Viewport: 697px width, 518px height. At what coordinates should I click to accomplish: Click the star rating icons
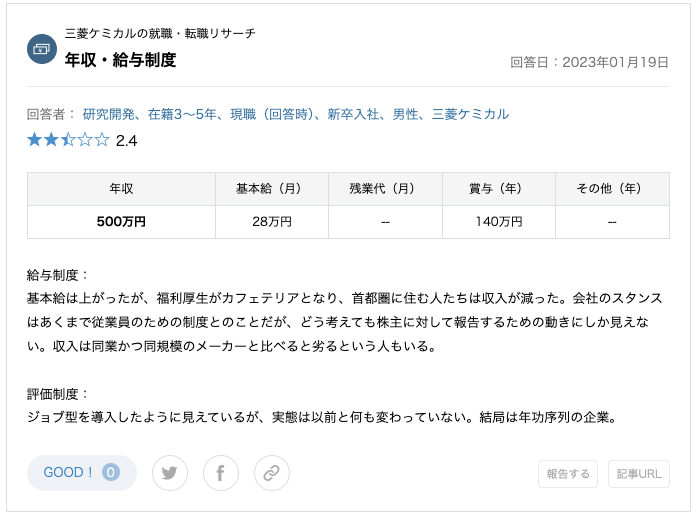68,140
